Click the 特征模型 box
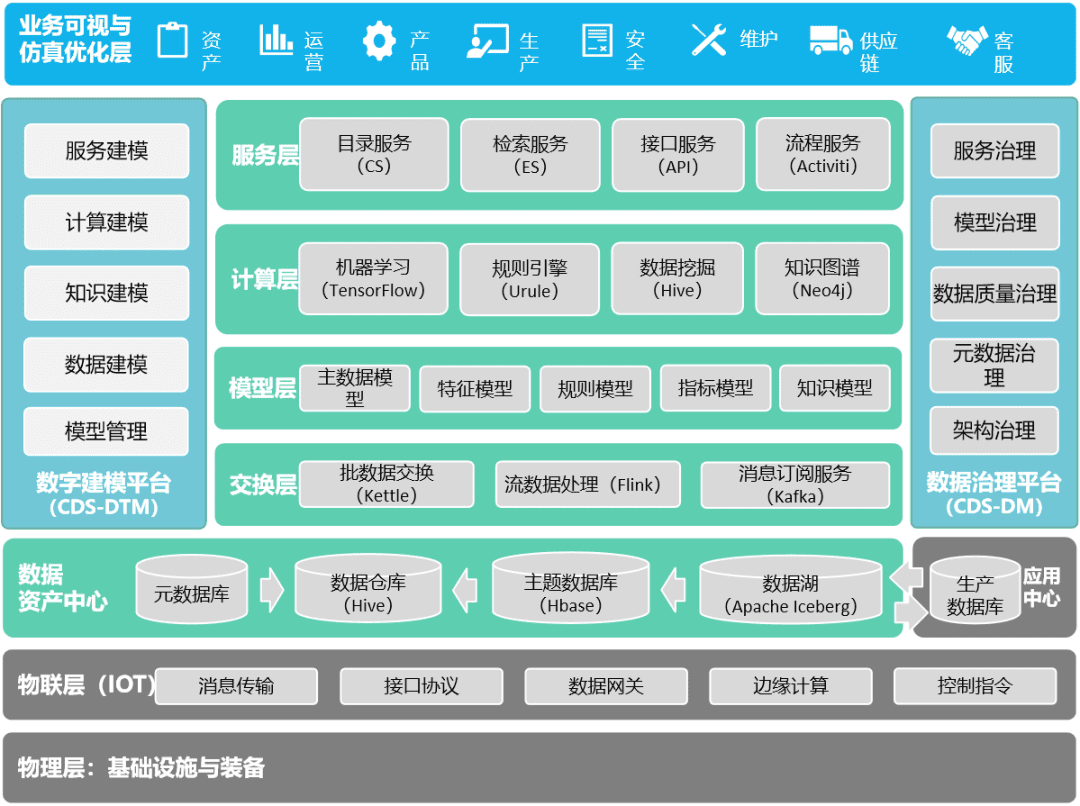This screenshot has height=806, width=1080. (475, 389)
